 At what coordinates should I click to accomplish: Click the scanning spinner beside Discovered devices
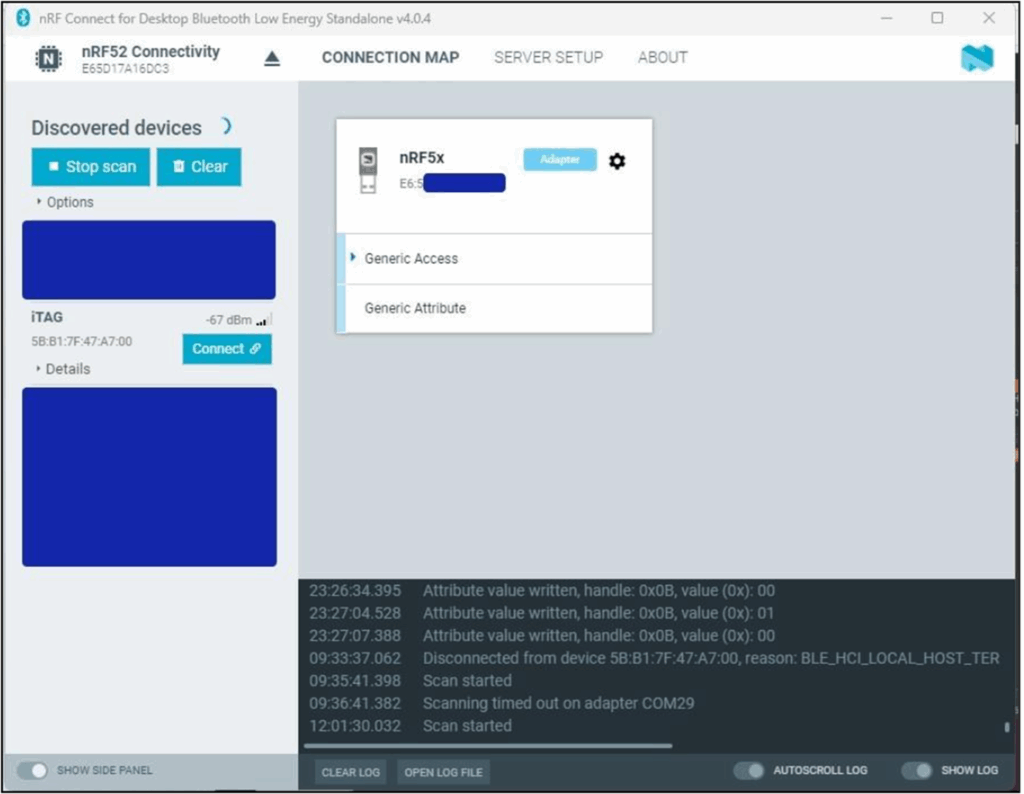click(226, 126)
